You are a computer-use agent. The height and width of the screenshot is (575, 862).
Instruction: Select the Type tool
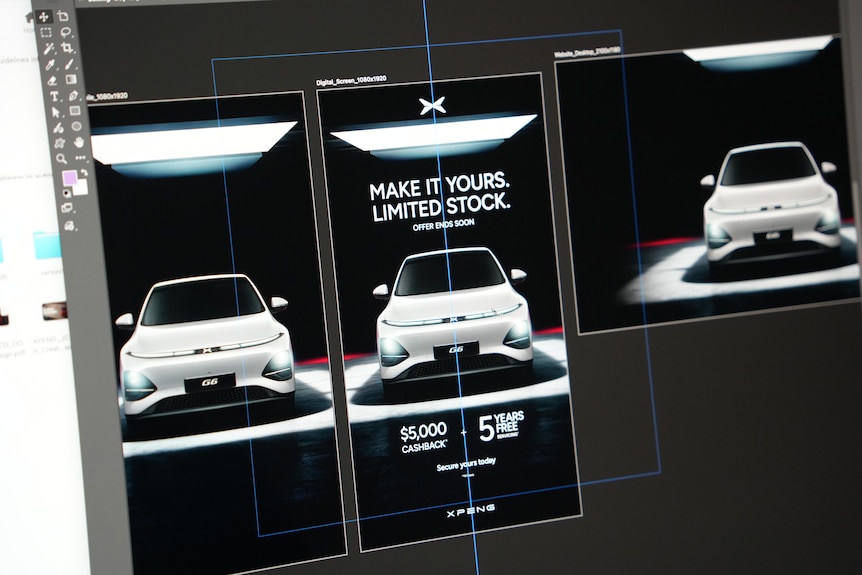pos(55,96)
